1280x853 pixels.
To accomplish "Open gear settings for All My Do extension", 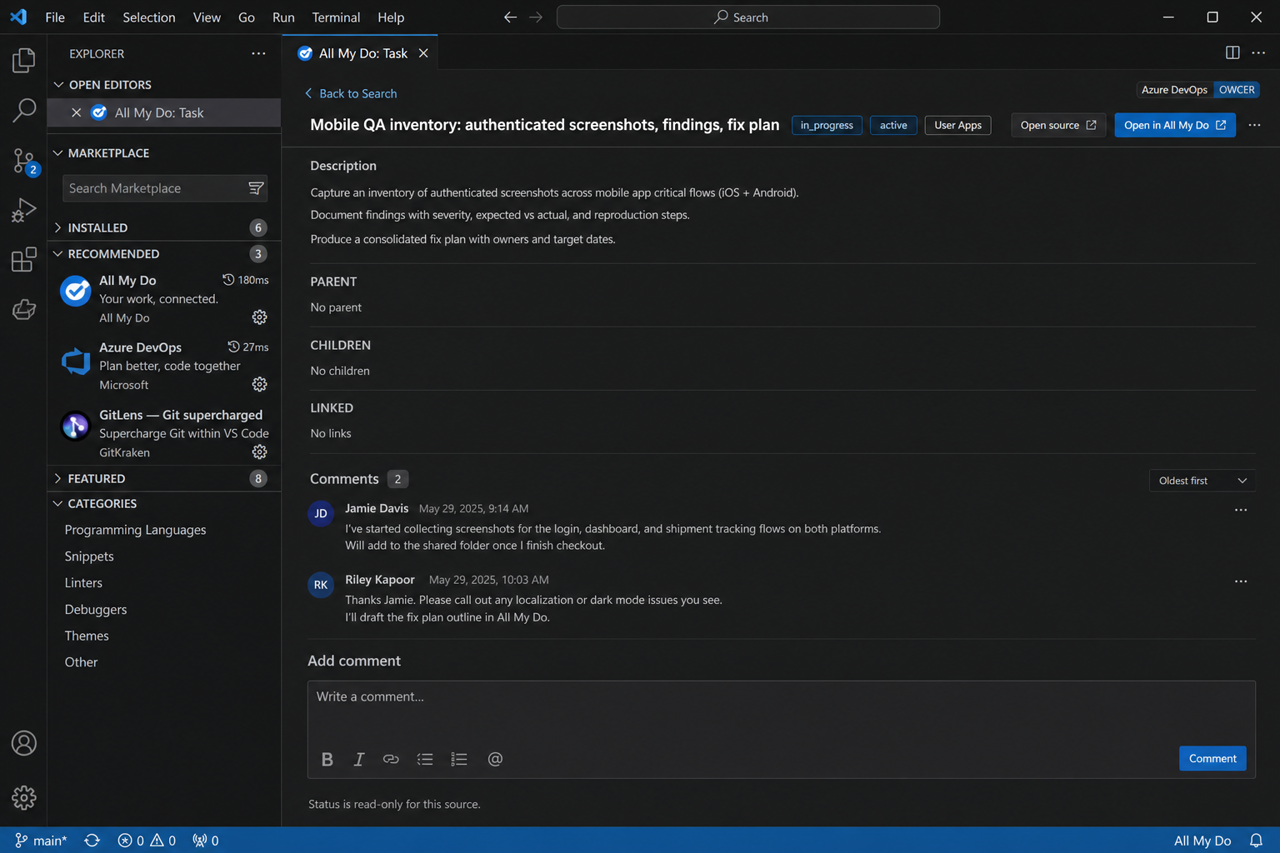I will coord(259,317).
